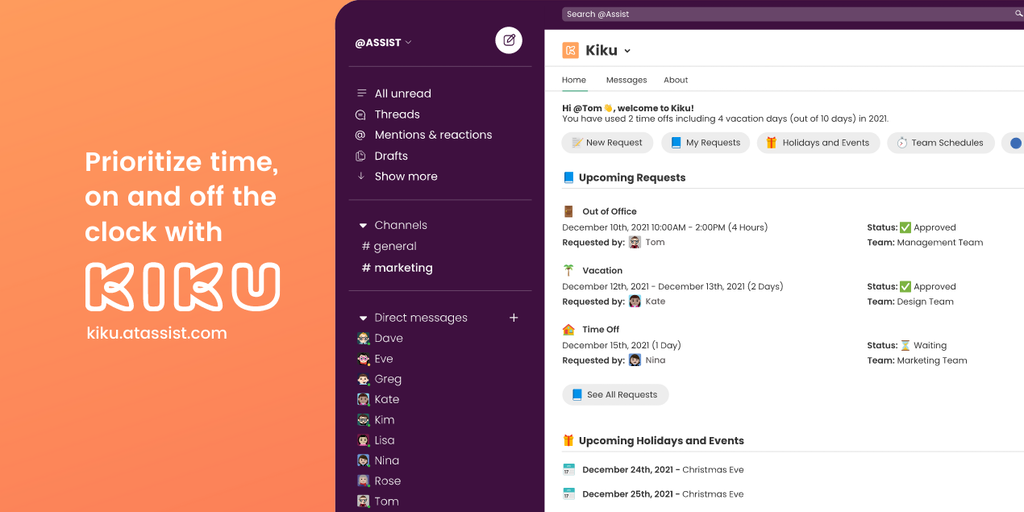
Task: Click the Search @Assist field
Action: tap(793, 14)
